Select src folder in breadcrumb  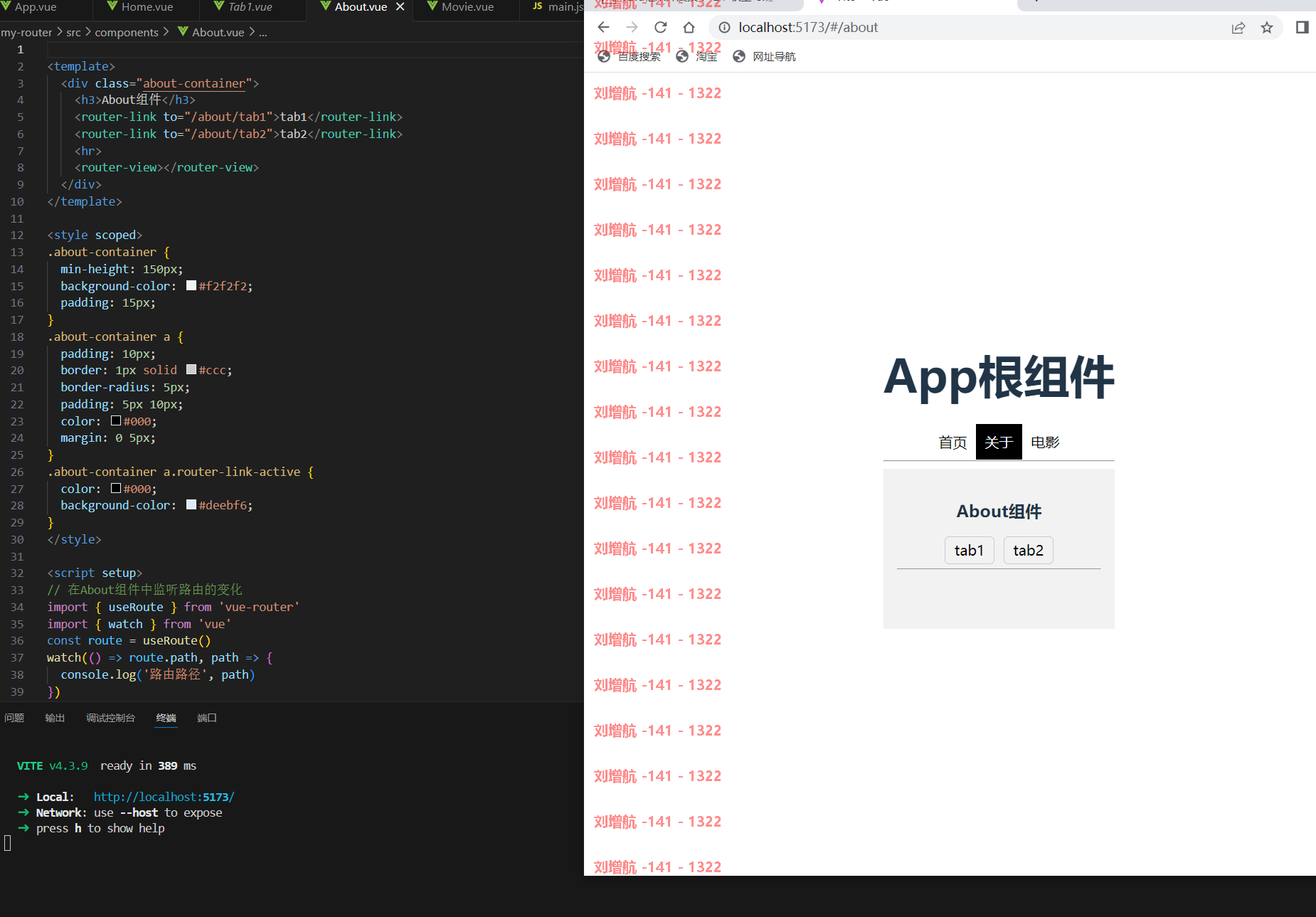point(73,32)
